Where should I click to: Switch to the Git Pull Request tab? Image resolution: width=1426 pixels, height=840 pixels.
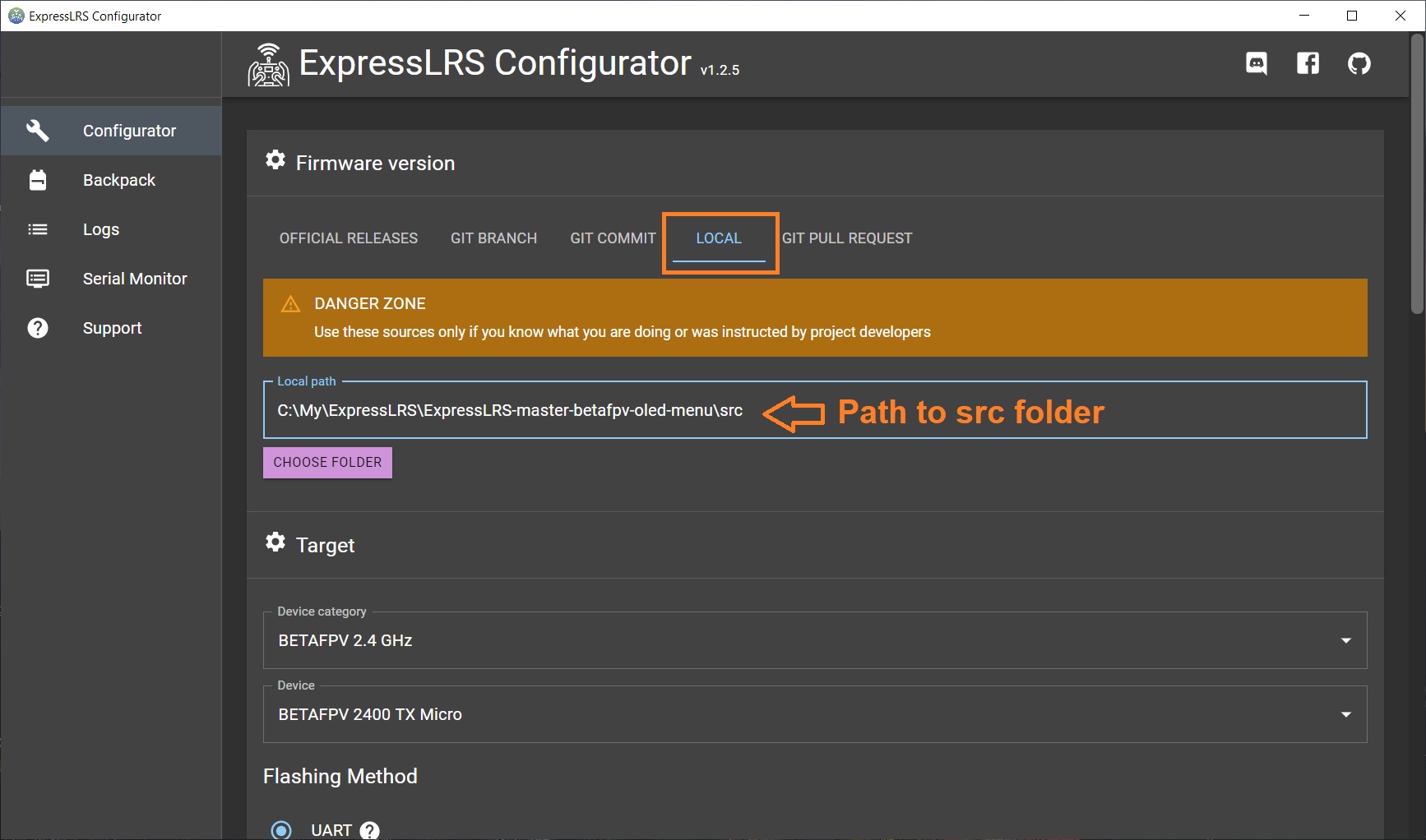[847, 238]
